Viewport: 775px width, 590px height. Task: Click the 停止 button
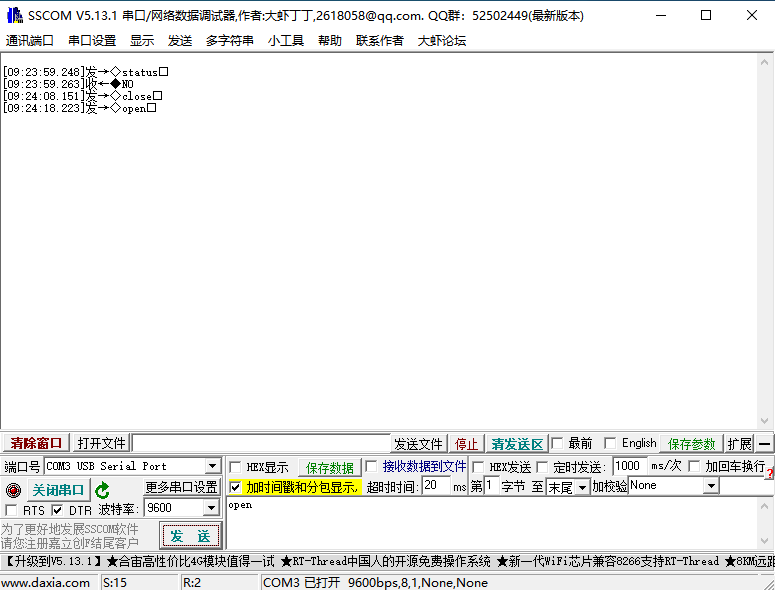pos(467,444)
